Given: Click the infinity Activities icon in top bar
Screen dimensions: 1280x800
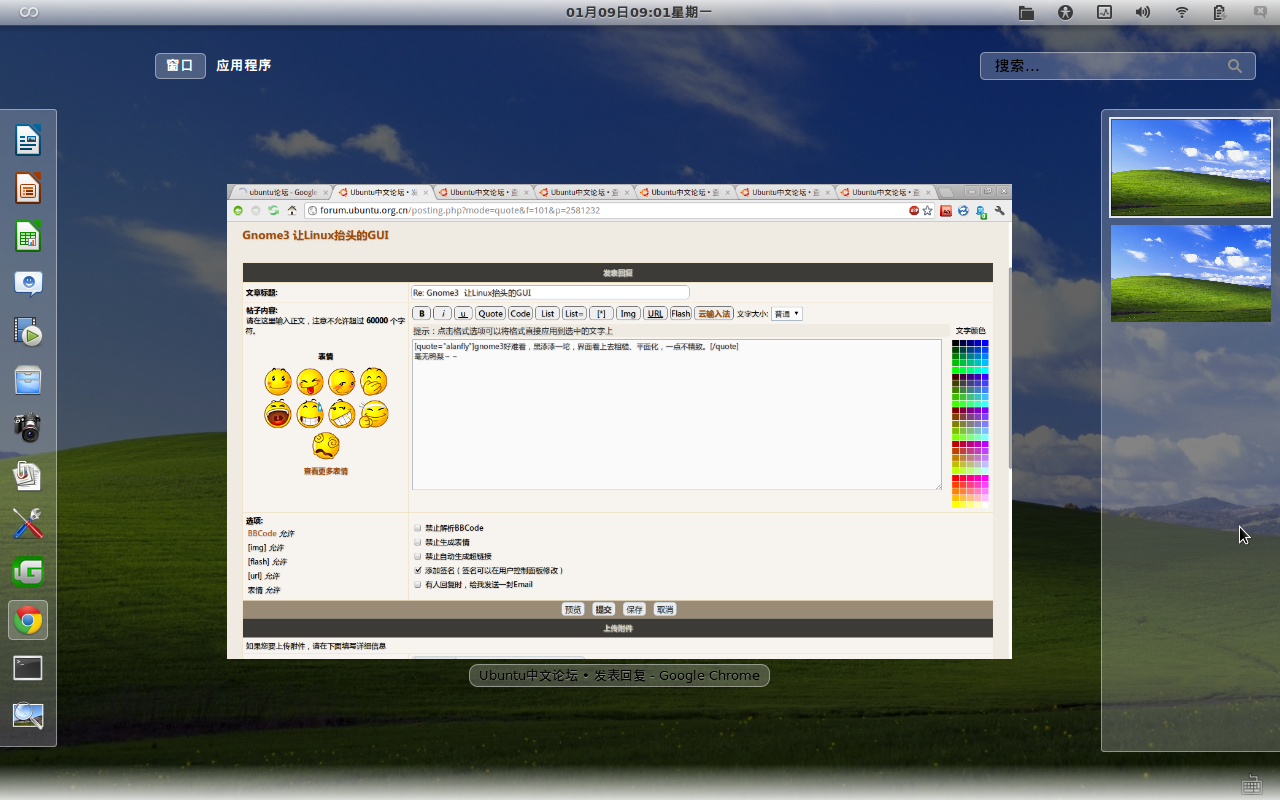Looking at the screenshot, I should 29,12.
